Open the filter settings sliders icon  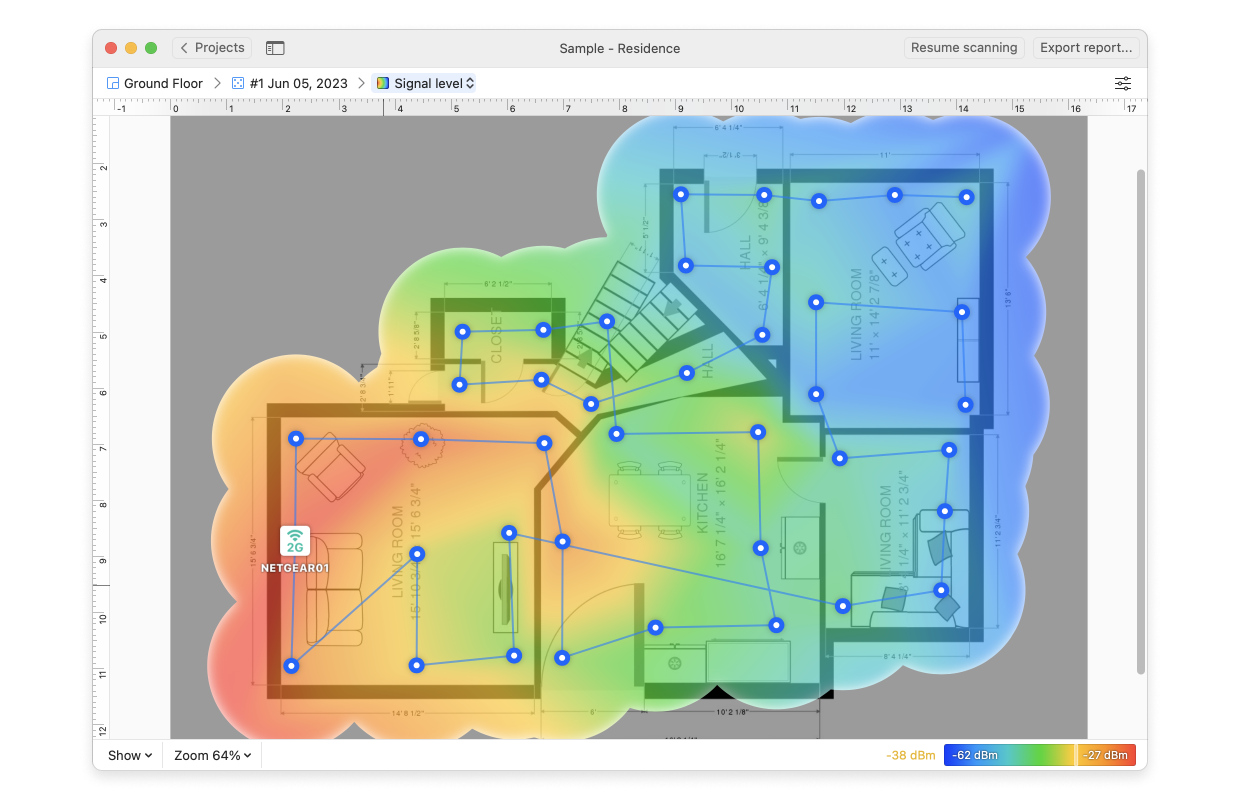tap(1123, 84)
